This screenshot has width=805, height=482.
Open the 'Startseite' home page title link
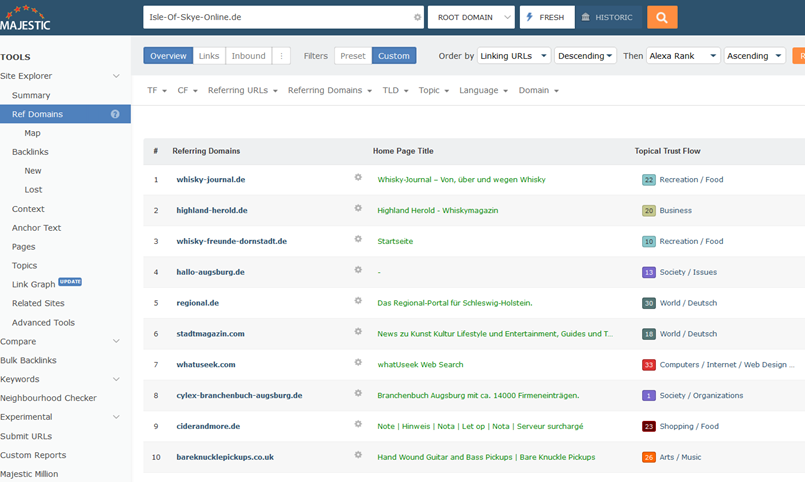click(x=395, y=241)
